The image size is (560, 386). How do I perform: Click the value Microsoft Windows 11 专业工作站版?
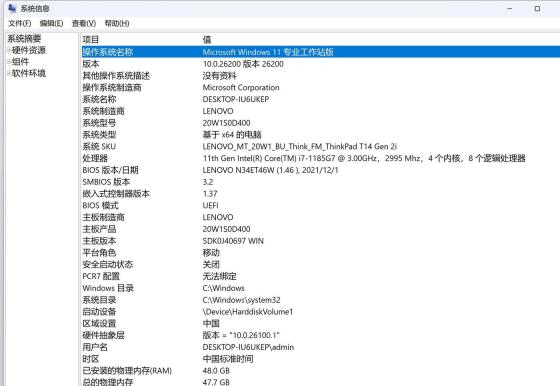click(x=268, y=52)
